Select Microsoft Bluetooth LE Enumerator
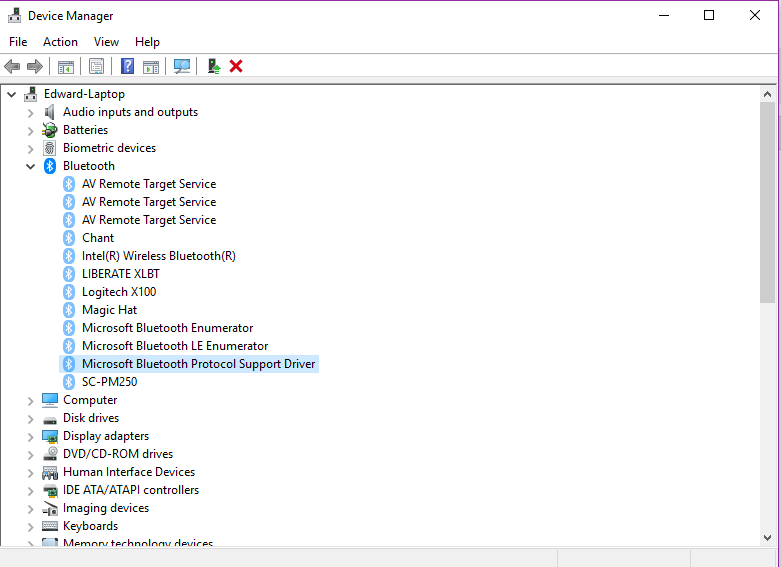This screenshot has height=567, width=781. click(175, 346)
